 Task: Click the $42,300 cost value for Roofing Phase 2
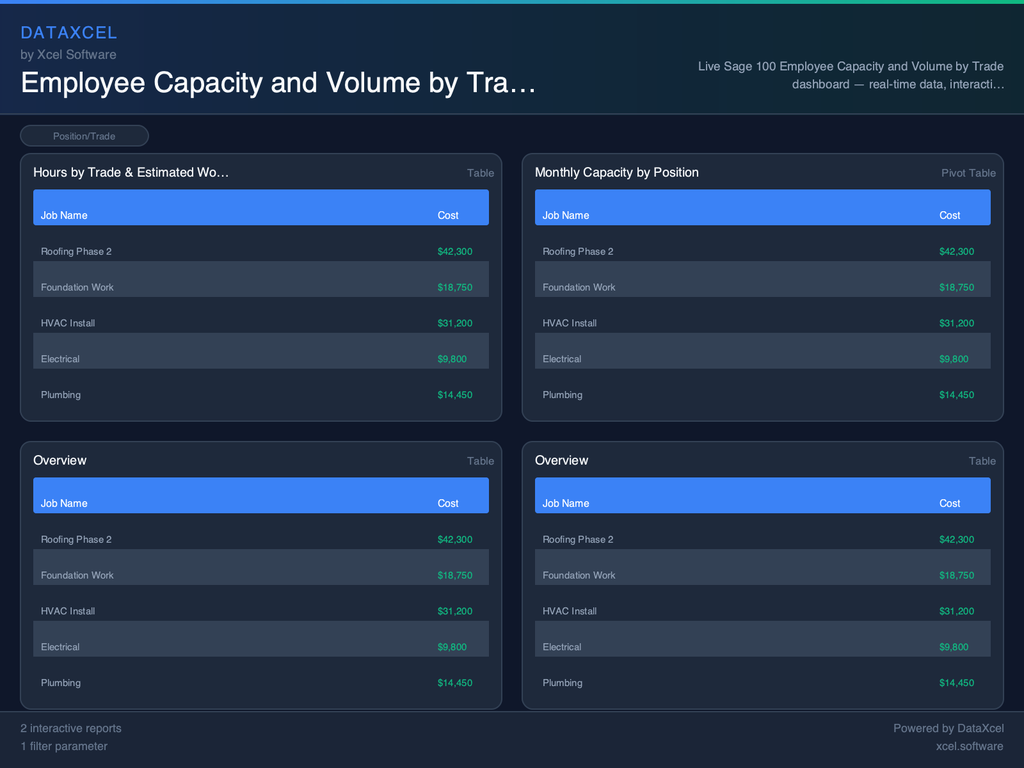(455, 251)
